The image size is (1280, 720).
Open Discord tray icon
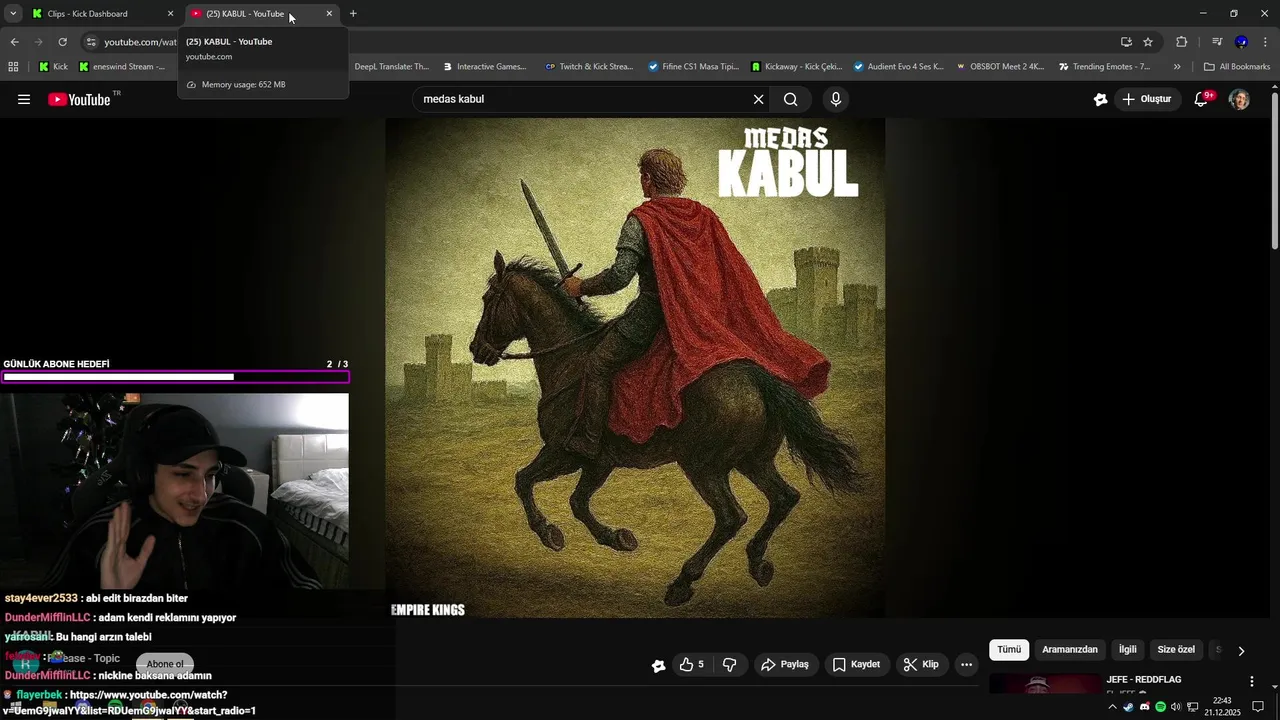tap(1145, 707)
